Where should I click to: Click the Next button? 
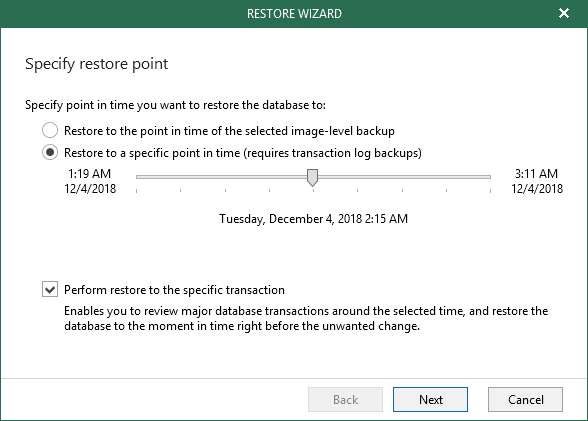tap(430, 400)
